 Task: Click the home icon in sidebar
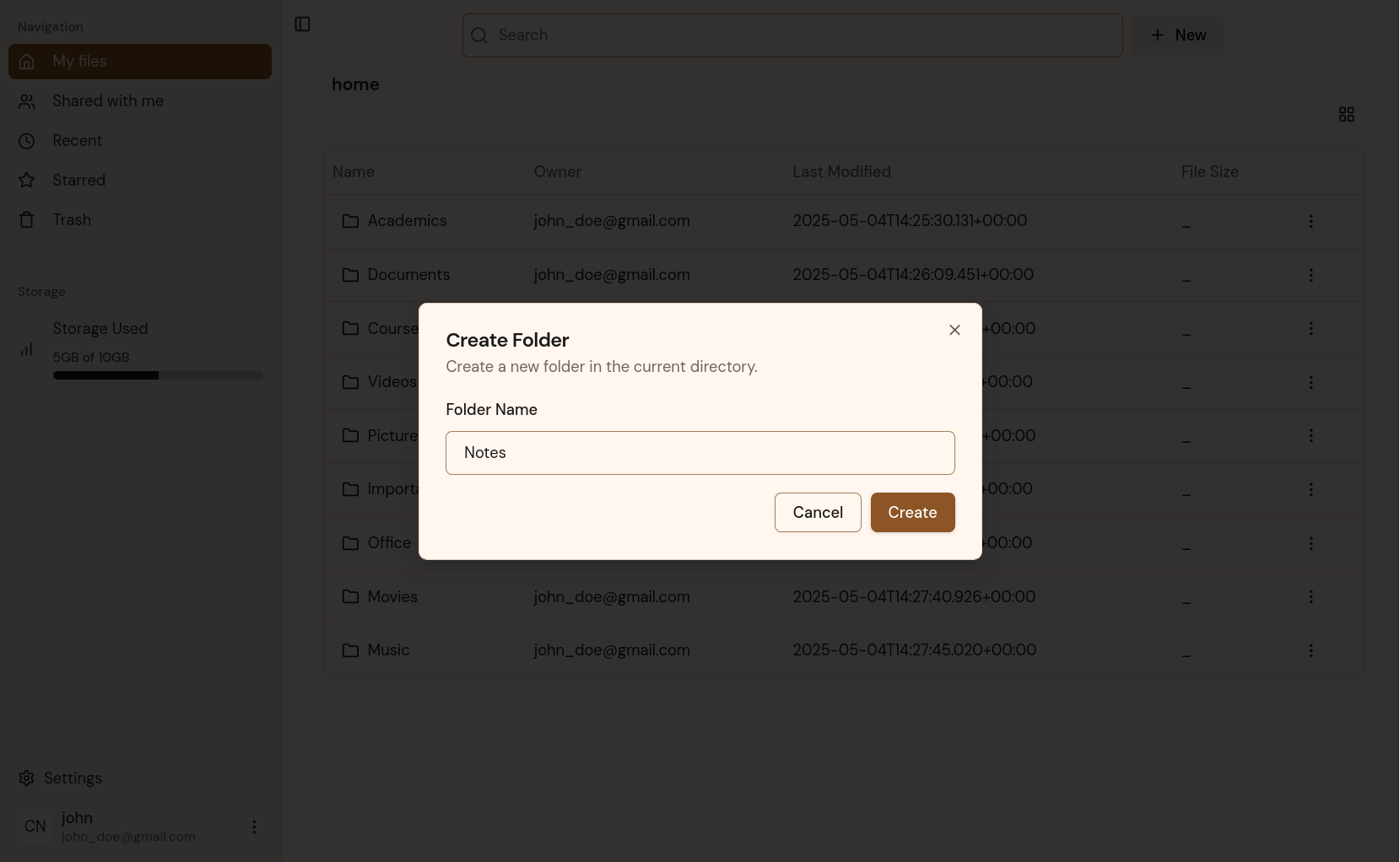pos(27,62)
